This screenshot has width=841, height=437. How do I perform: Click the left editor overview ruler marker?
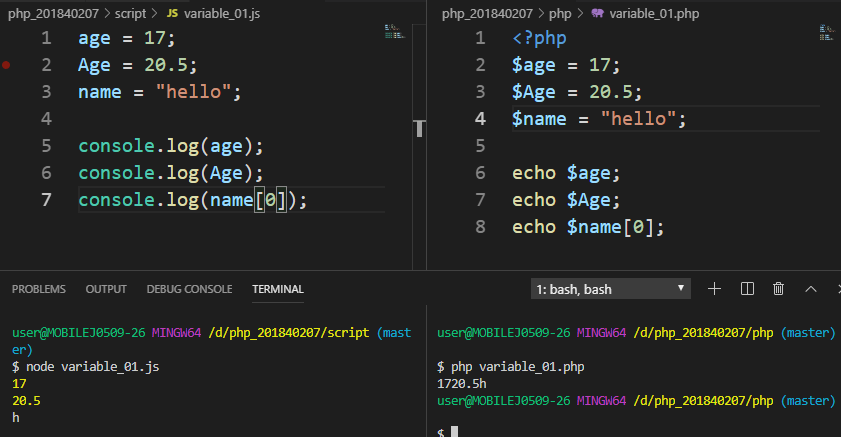(419, 129)
